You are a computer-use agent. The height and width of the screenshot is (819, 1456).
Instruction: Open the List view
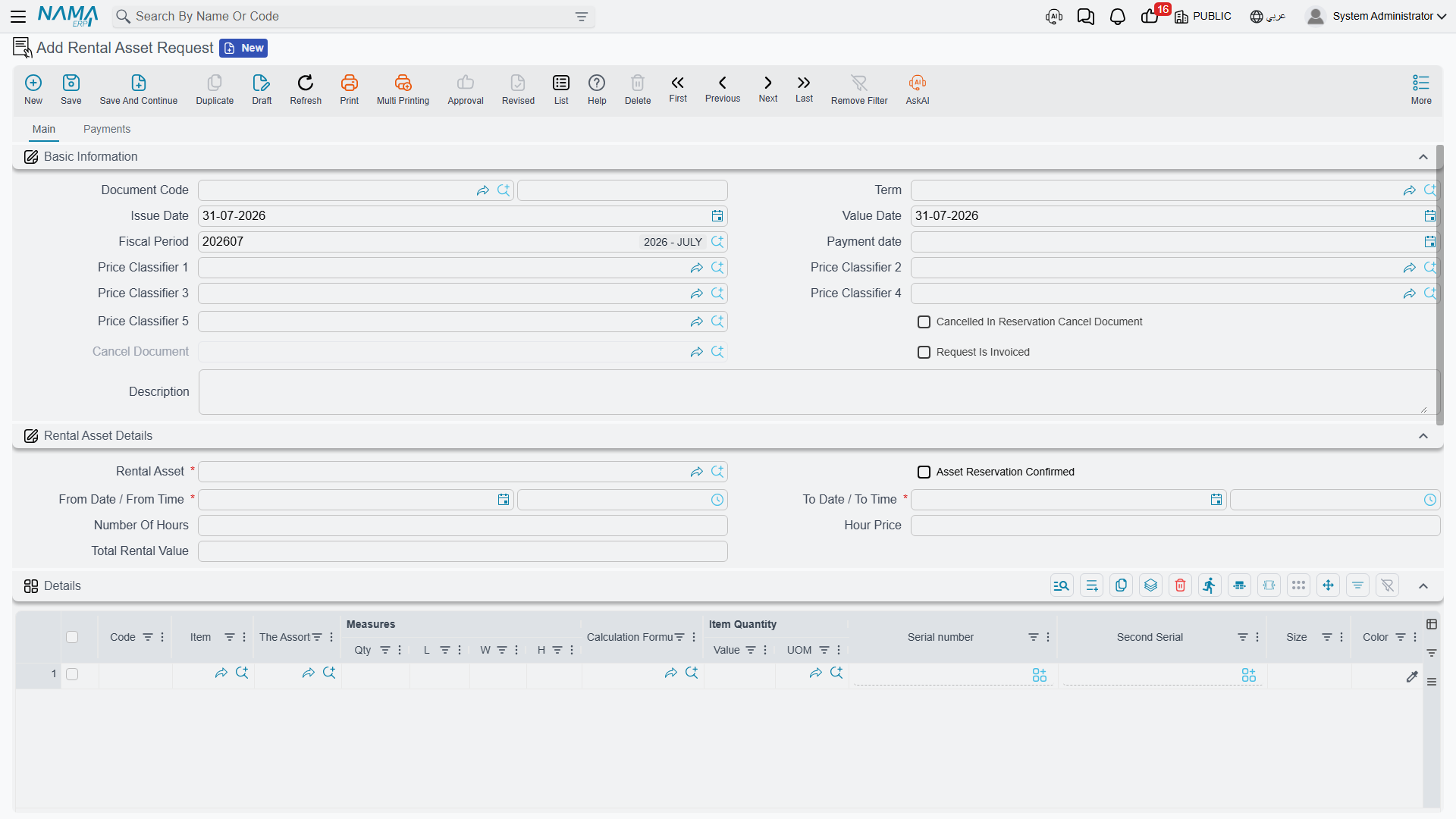561,89
